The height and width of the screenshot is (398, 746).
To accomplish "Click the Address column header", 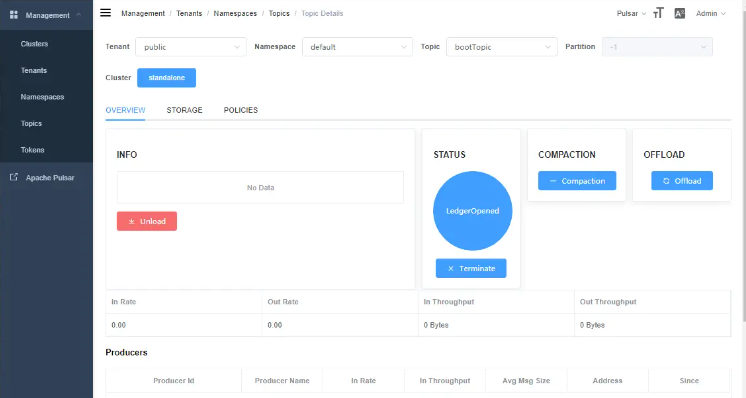I will (608, 380).
